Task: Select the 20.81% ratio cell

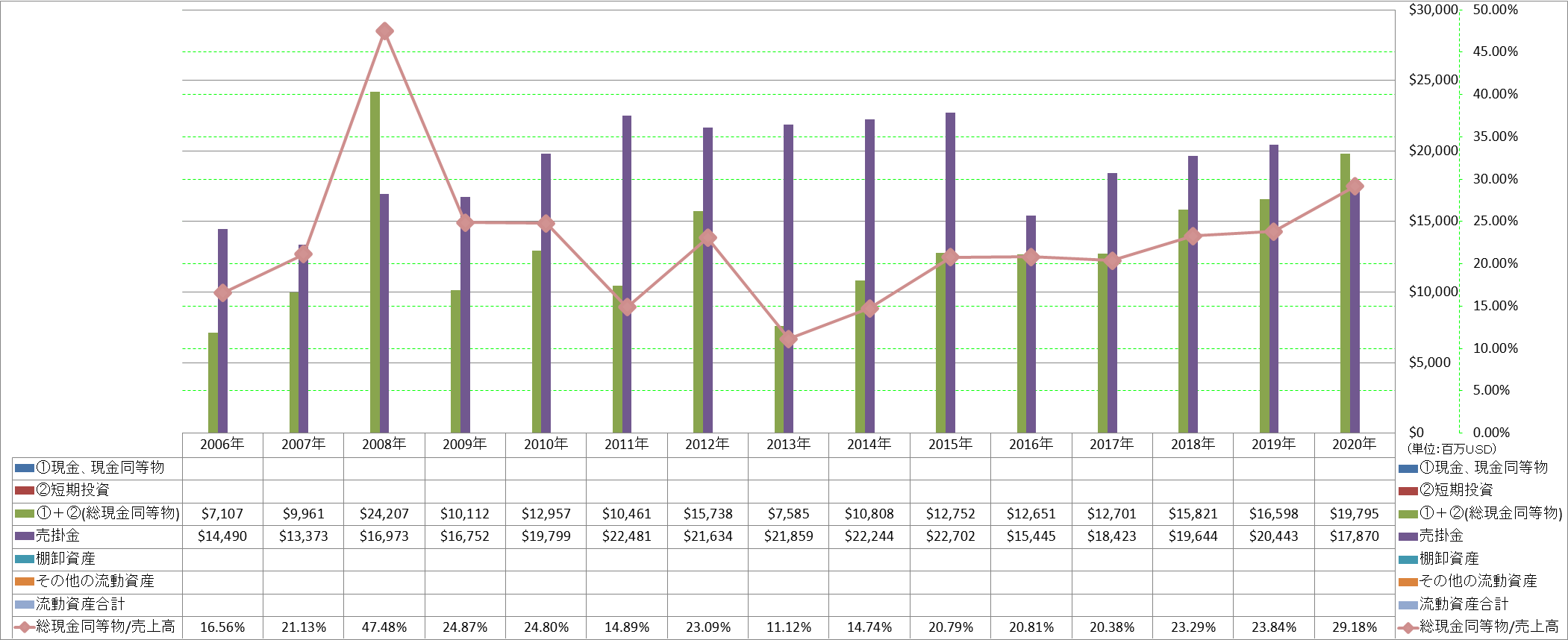Action: (x=1031, y=627)
